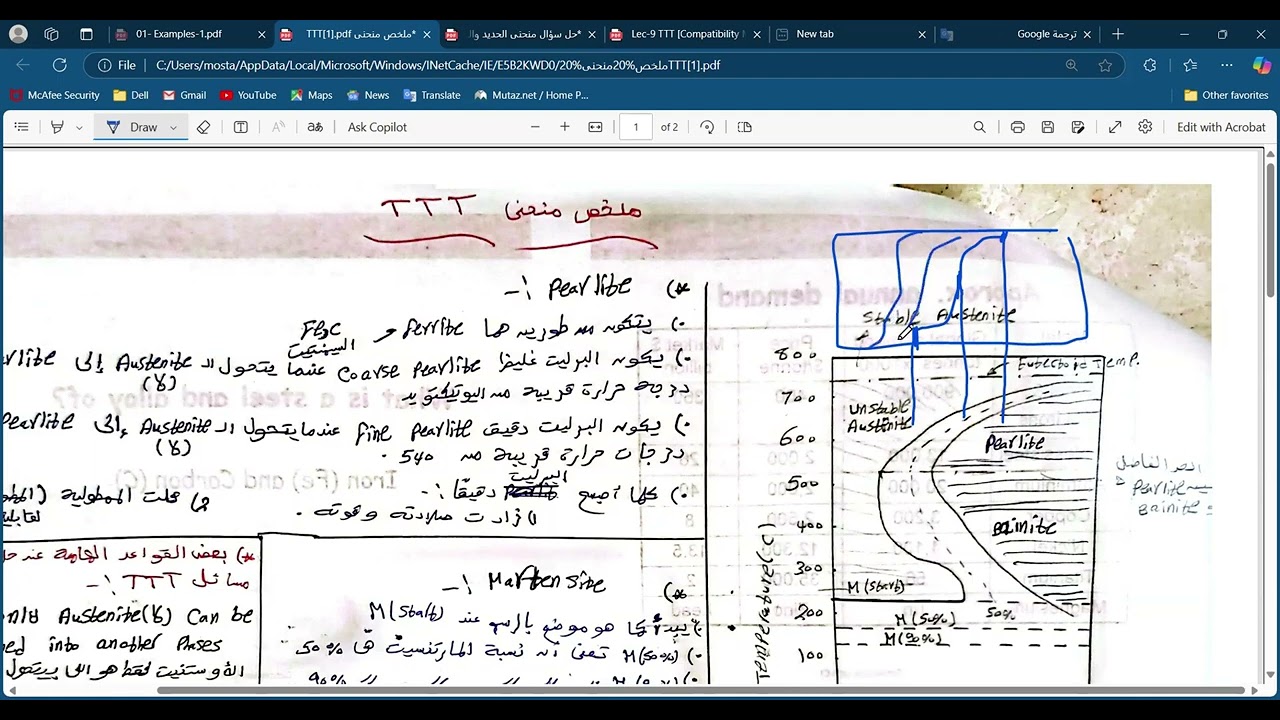Close the New tab tab
The width and height of the screenshot is (1280, 720).
(x=922, y=34)
